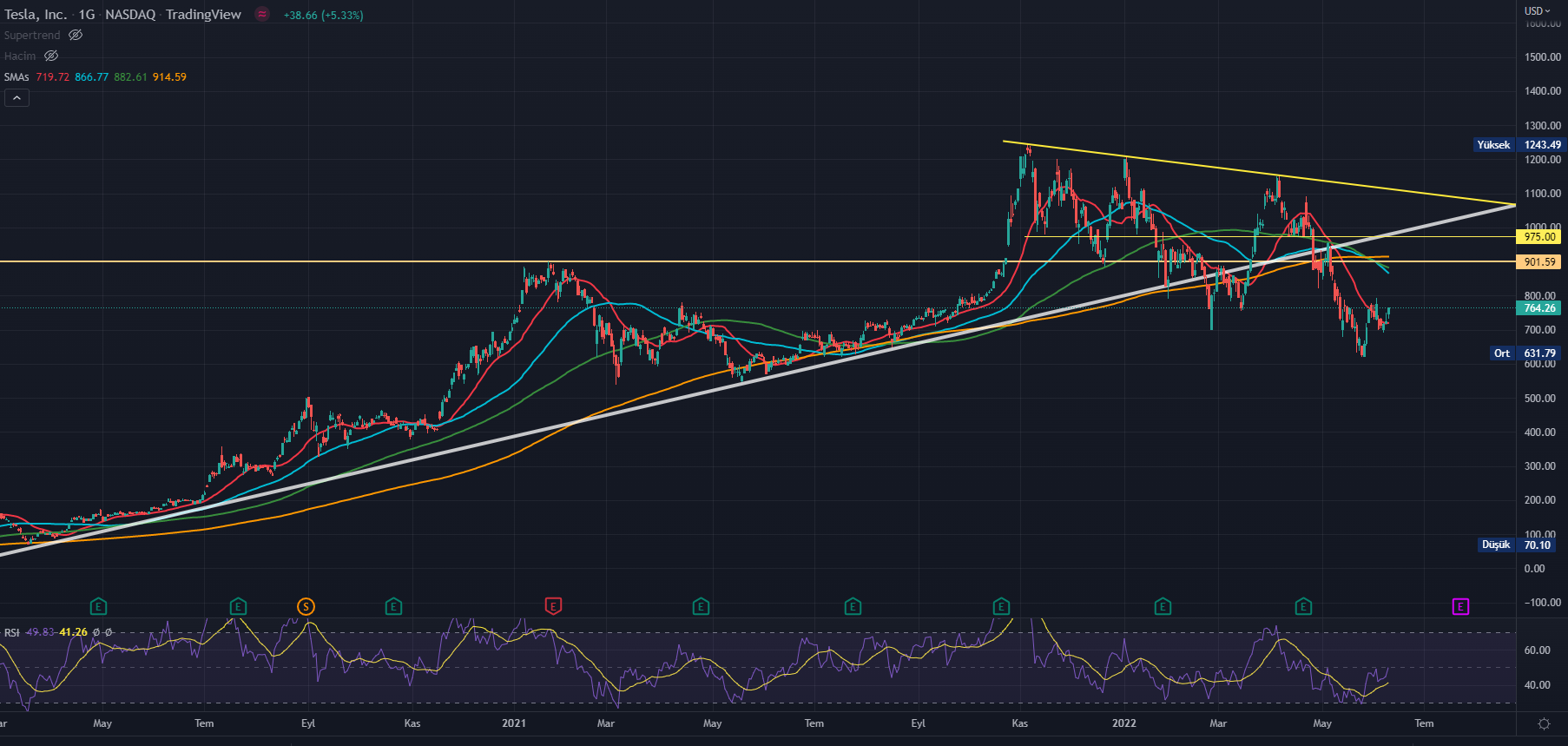This screenshot has height=746, width=1568.
Task: Click the RSI scale 60.00 label
Action: 1538,650
